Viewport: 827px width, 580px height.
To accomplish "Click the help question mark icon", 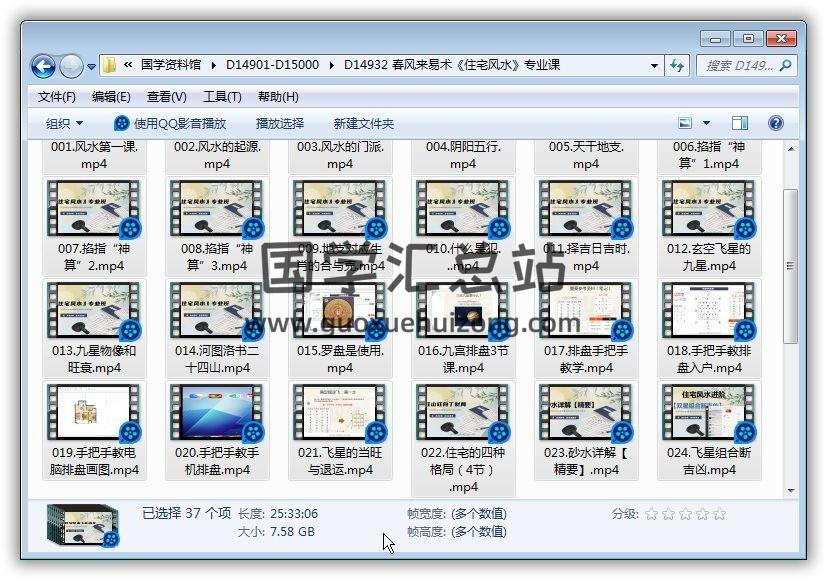I will coord(775,123).
